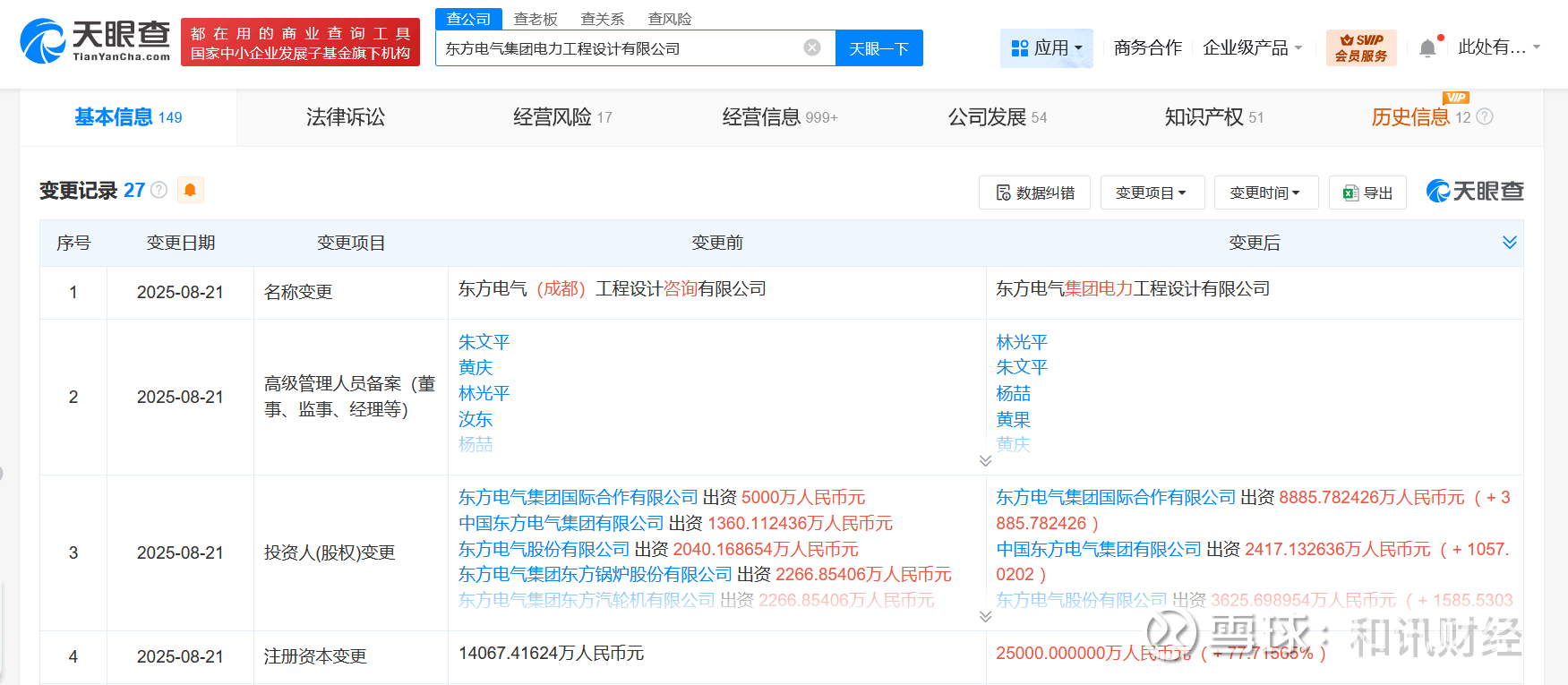
Task: Expand all rows with double-chevron icon
Action: point(1509,243)
